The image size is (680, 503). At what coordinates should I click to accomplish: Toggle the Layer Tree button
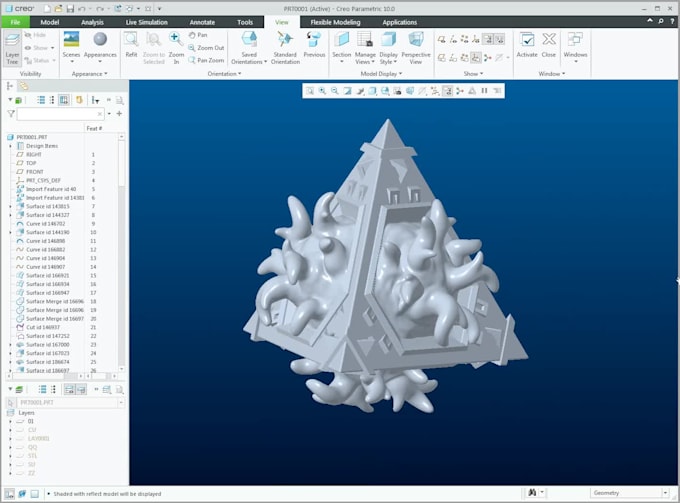click(x=12, y=49)
